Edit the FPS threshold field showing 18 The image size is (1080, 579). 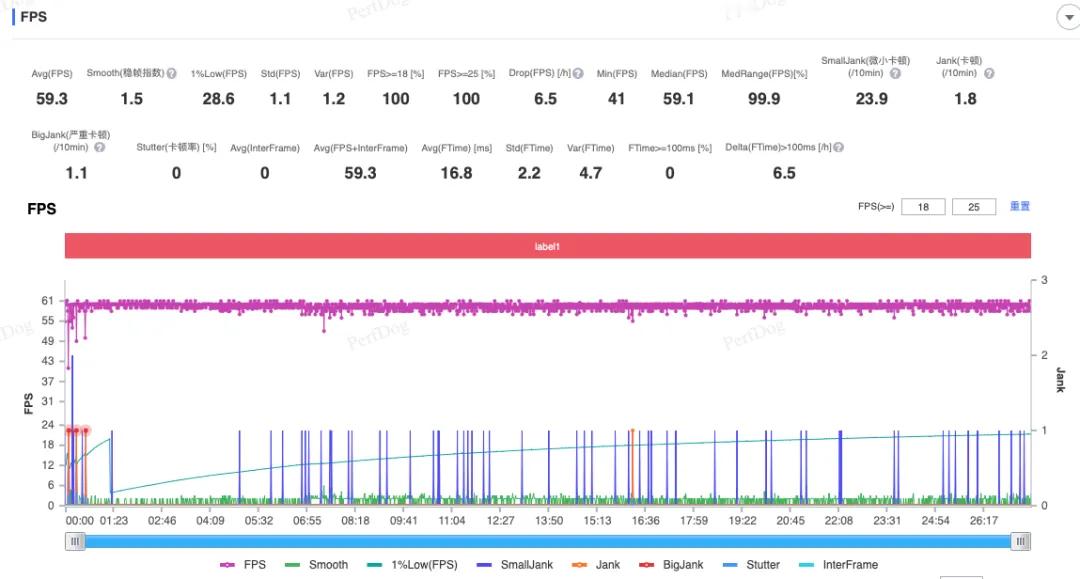pyautogui.click(x=923, y=207)
